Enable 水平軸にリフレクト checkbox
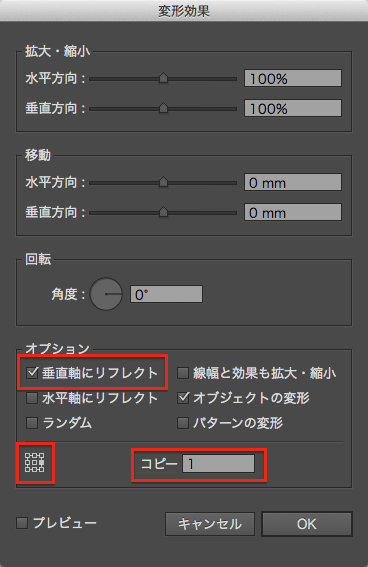368x567 pixels. tap(32, 398)
